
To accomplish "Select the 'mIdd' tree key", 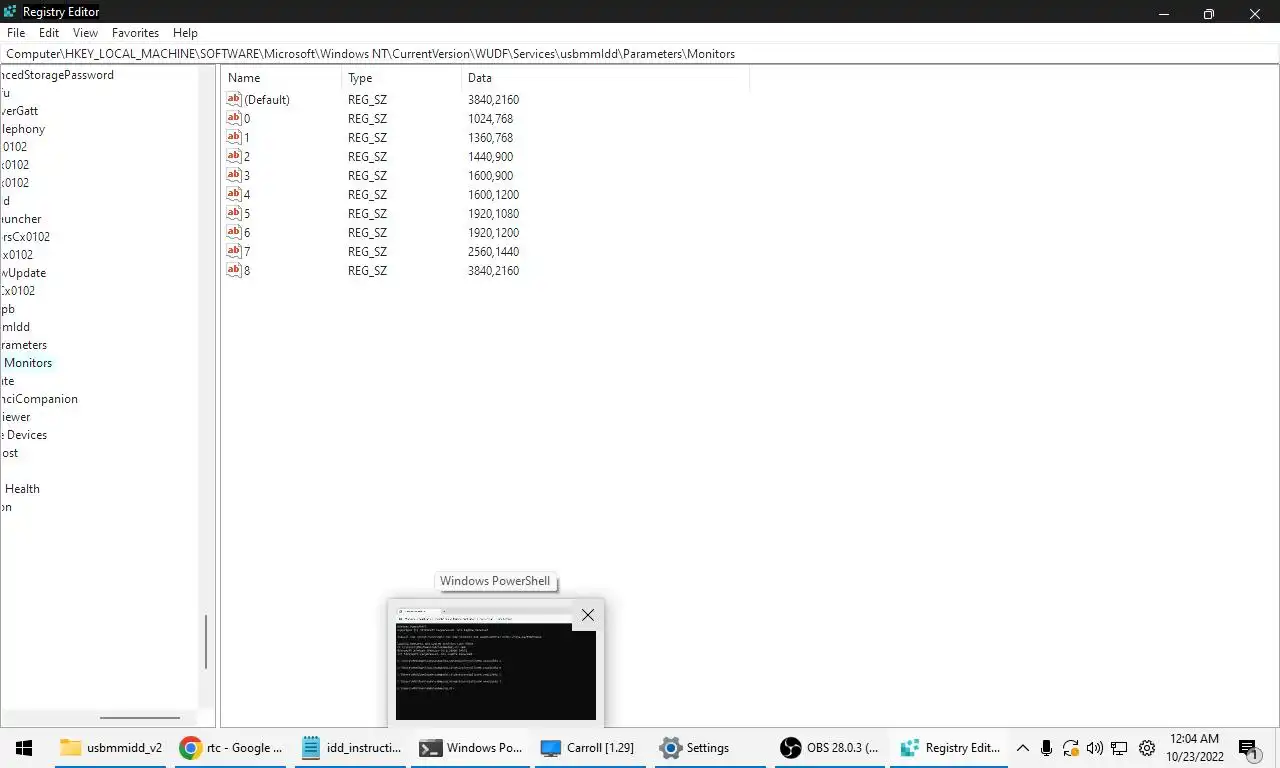I will click(x=15, y=327).
